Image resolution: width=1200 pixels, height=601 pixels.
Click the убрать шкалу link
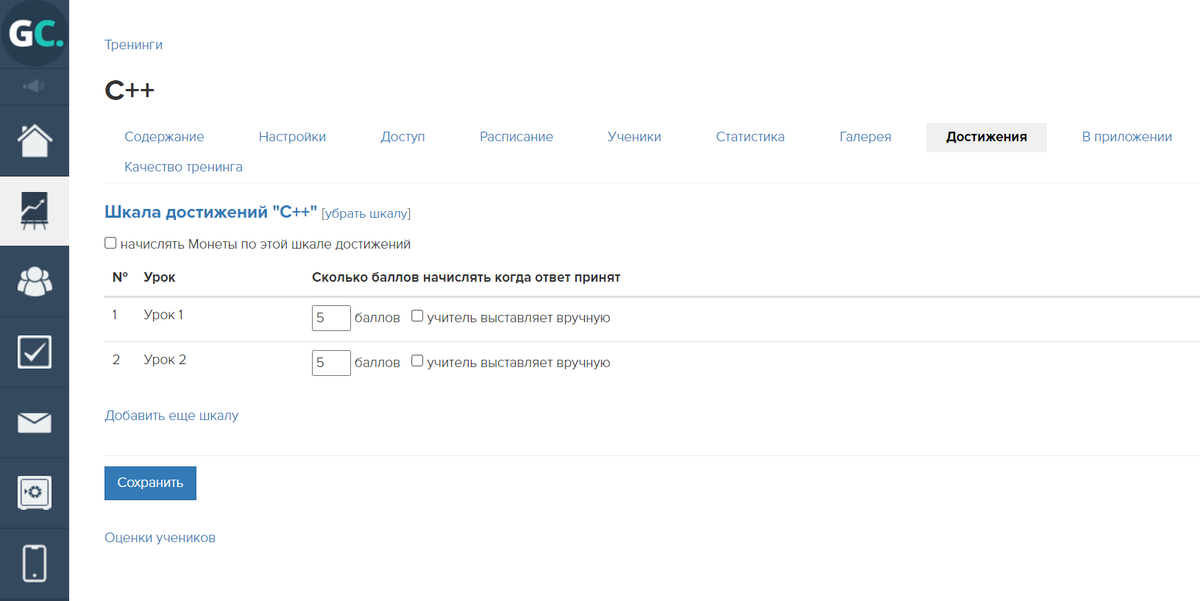tap(366, 213)
